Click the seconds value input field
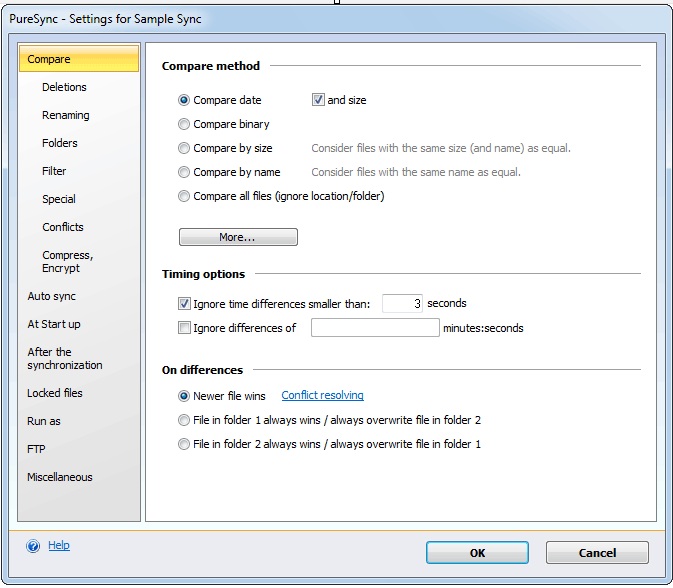Viewport: 673px width, 588px height. (x=402, y=304)
